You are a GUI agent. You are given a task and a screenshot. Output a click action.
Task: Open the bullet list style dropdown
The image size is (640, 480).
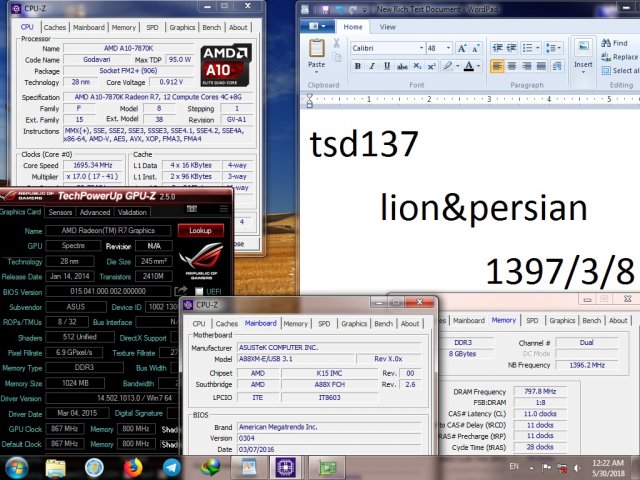[x=538, y=48]
